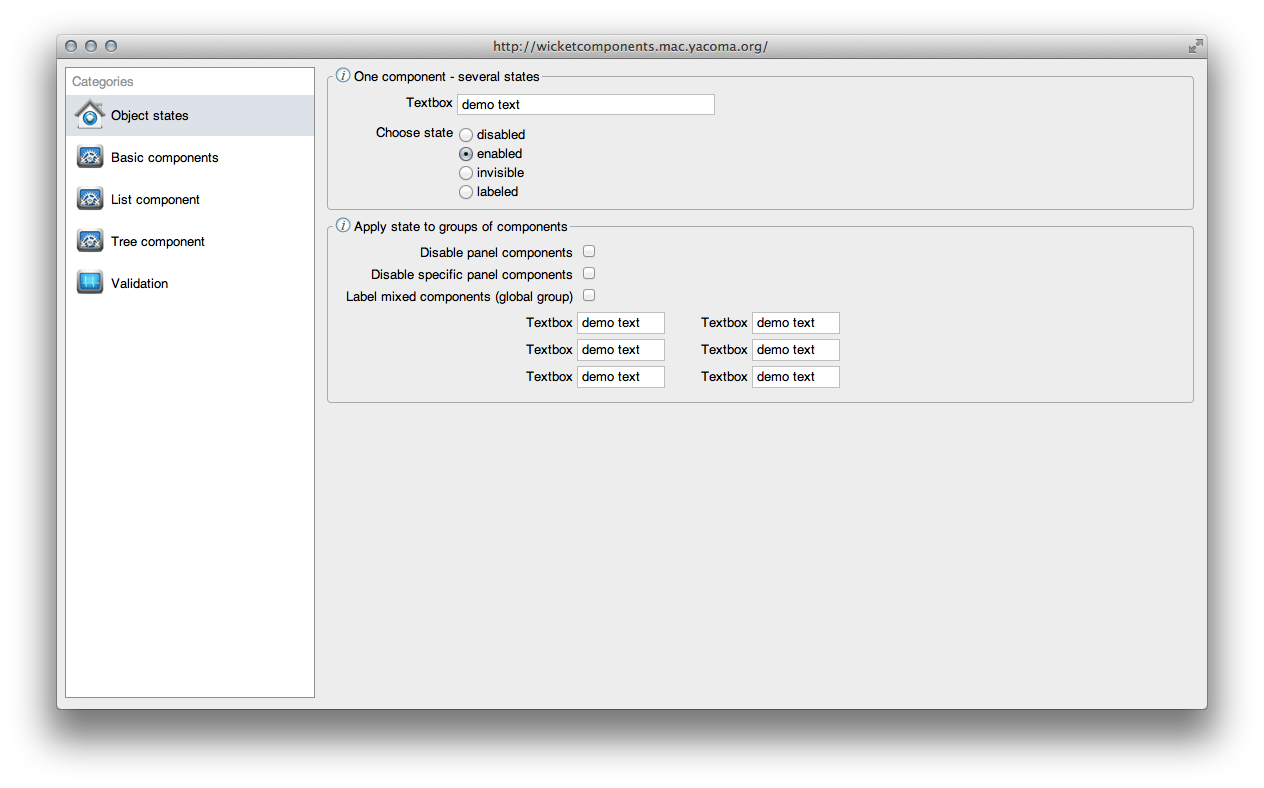This screenshot has width=1264, height=788.
Task: Navigate to Tree component
Action: [x=157, y=240]
